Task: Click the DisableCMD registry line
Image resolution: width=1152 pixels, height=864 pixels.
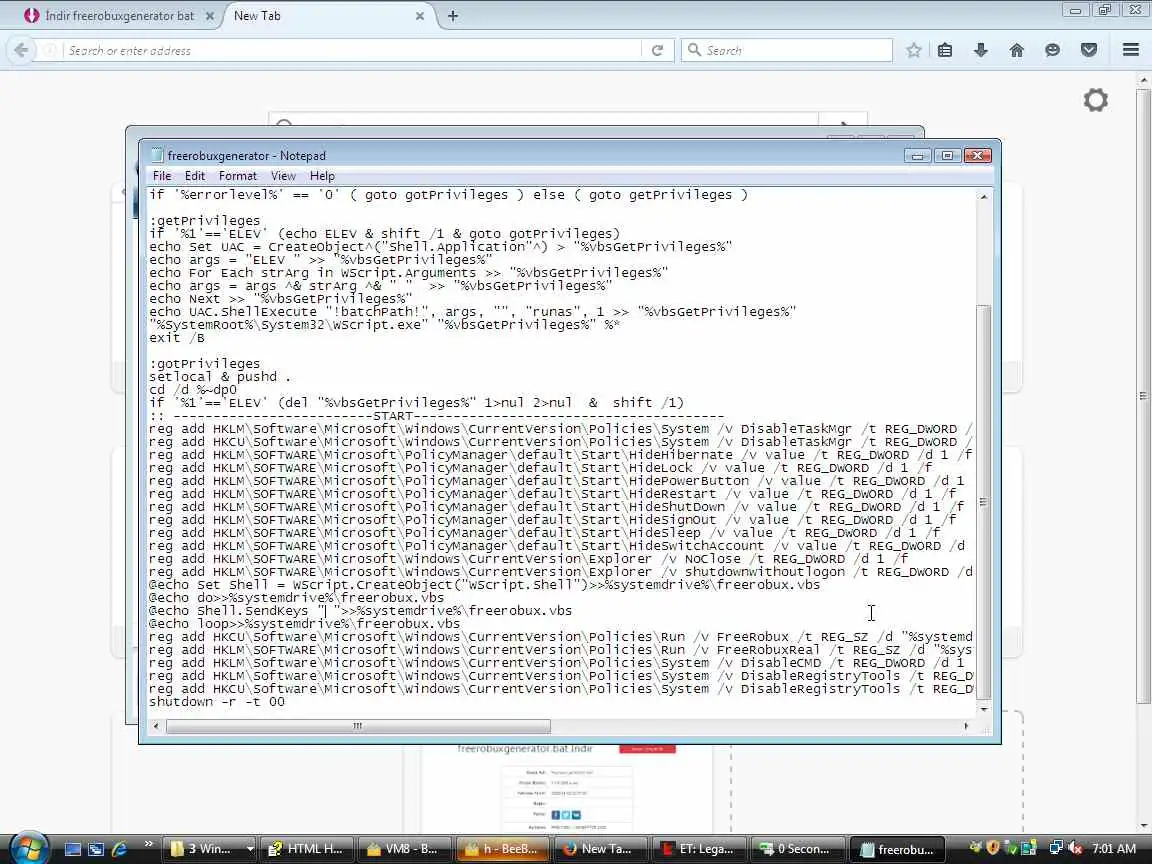Action: pos(556,663)
